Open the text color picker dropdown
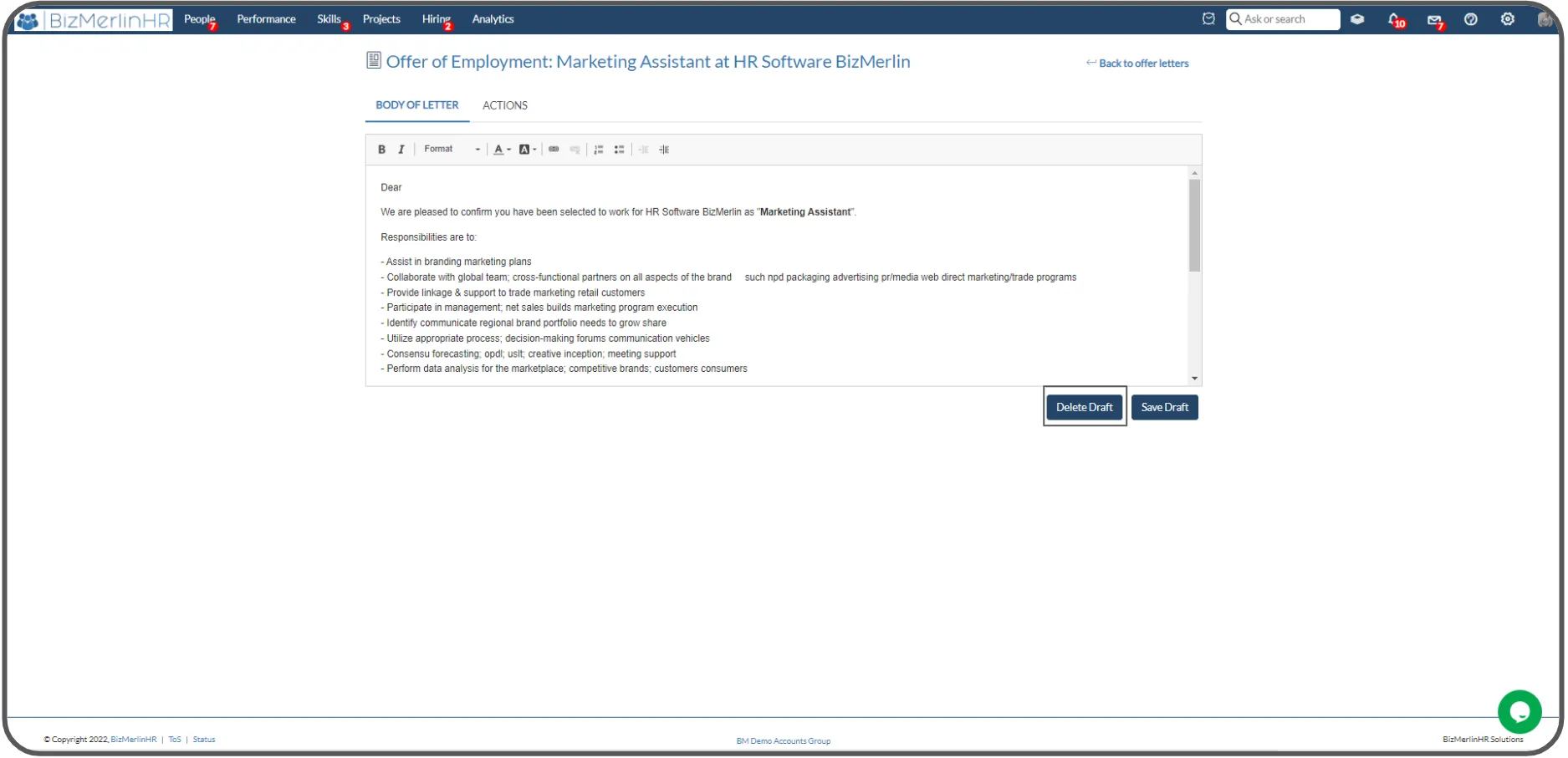This screenshot has width=1568, height=758. 502,150
